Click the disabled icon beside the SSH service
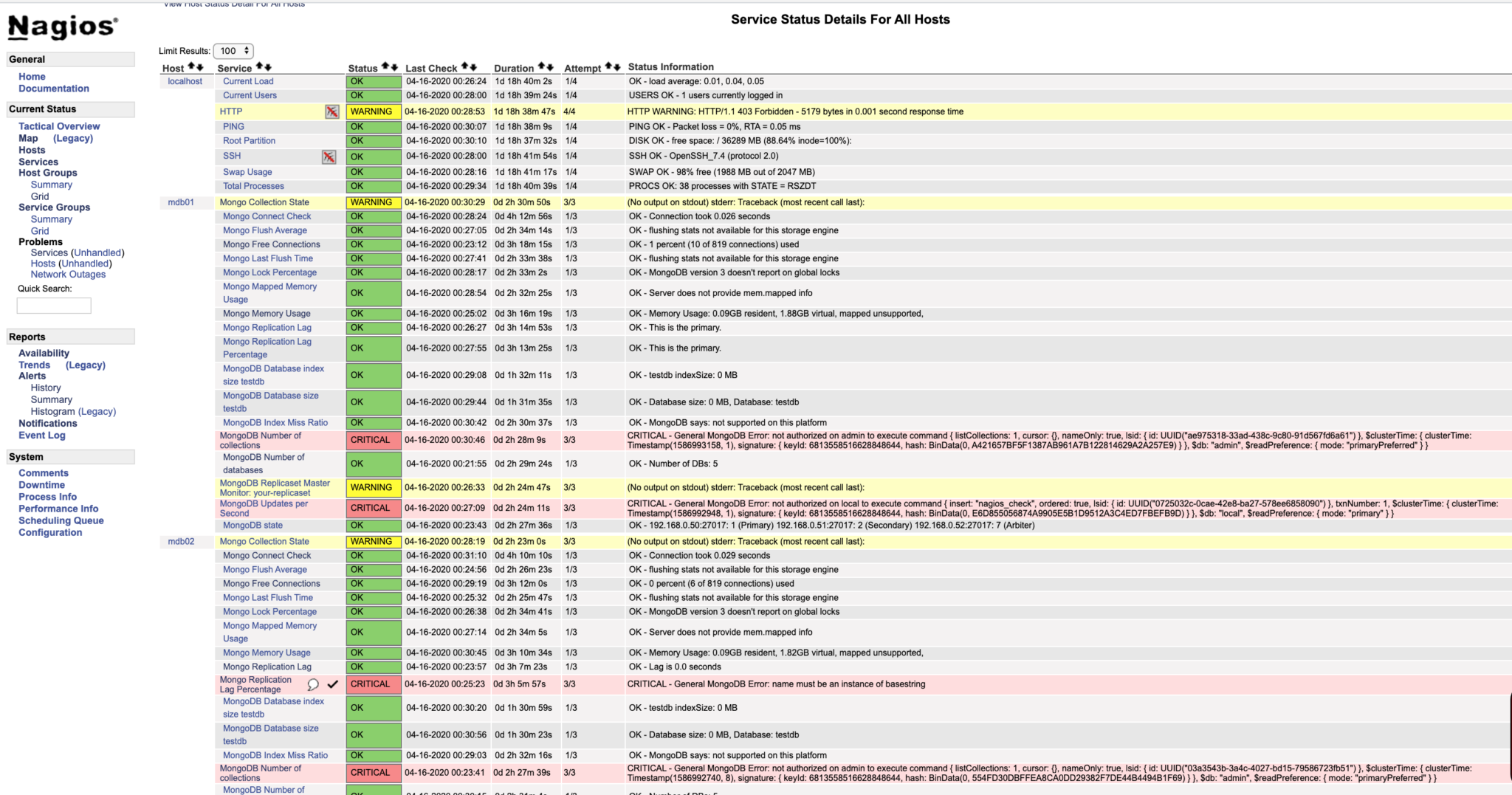The height and width of the screenshot is (795, 1512). pyautogui.click(x=329, y=156)
